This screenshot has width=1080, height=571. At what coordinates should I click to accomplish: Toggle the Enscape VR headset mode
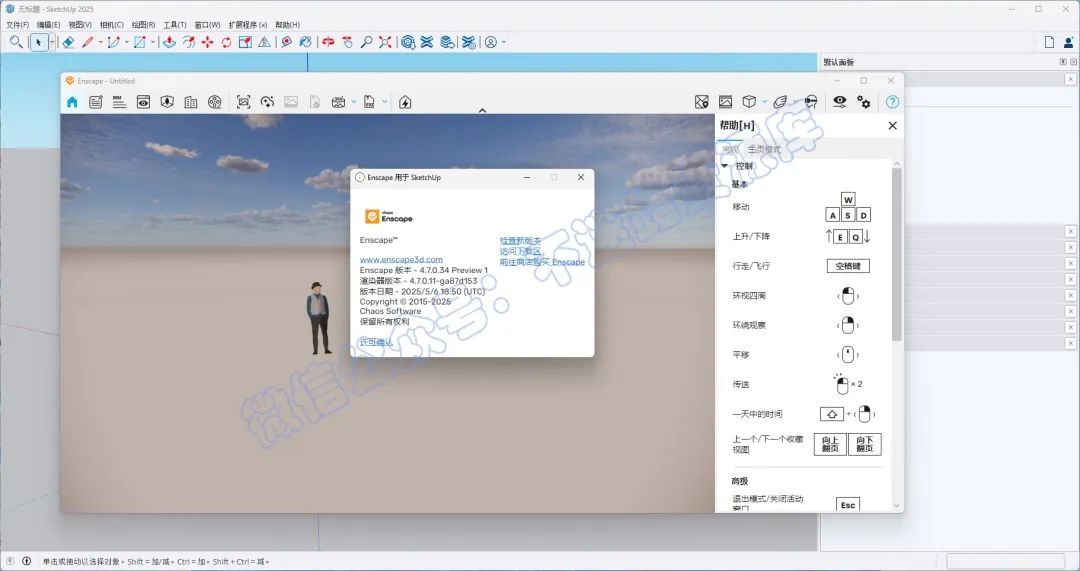811,102
